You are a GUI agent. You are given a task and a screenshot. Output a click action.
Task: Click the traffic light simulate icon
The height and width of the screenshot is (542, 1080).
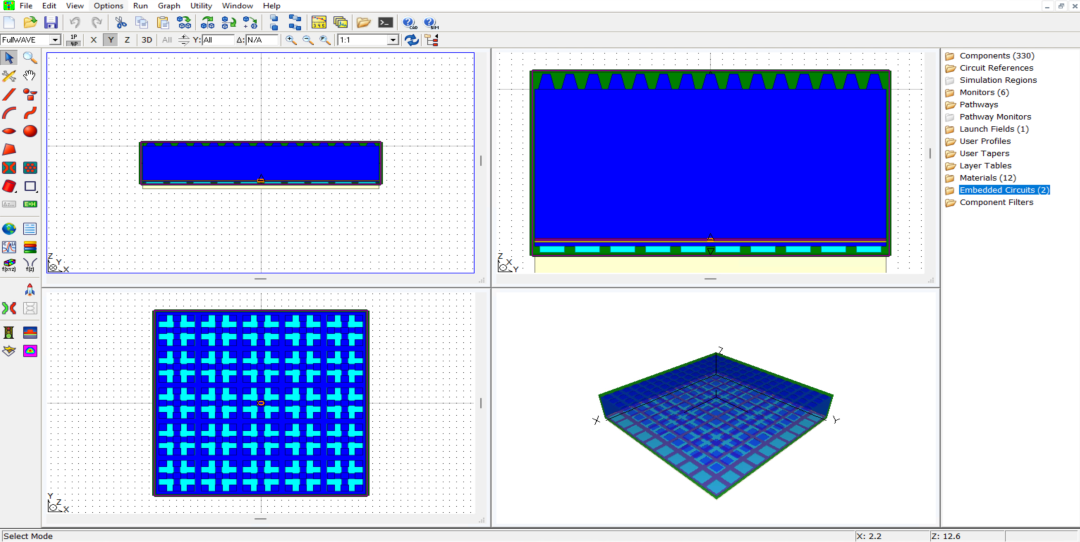click(10, 333)
